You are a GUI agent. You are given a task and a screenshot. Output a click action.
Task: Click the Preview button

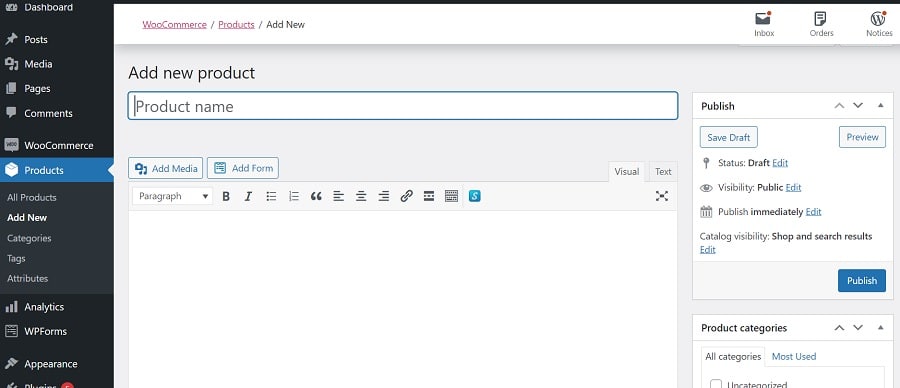[x=862, y=137]
